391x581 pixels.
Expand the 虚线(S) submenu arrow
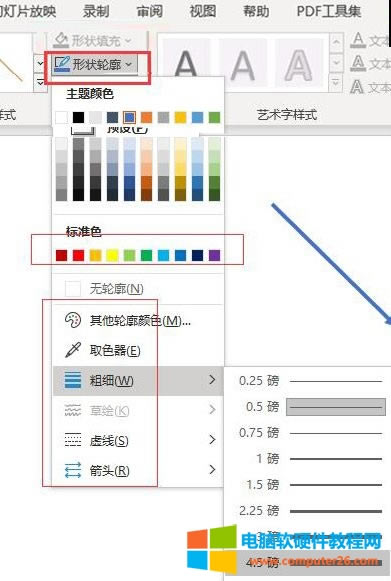212,439
